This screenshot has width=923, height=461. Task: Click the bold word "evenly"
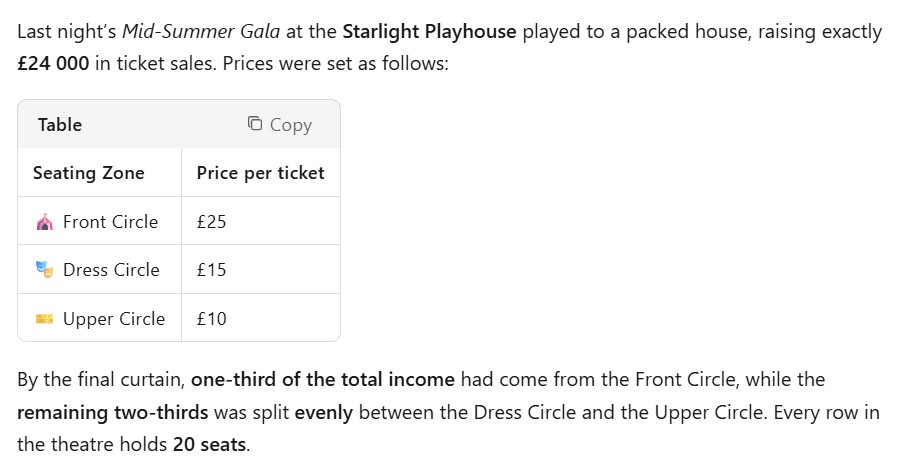coord(323,412)
